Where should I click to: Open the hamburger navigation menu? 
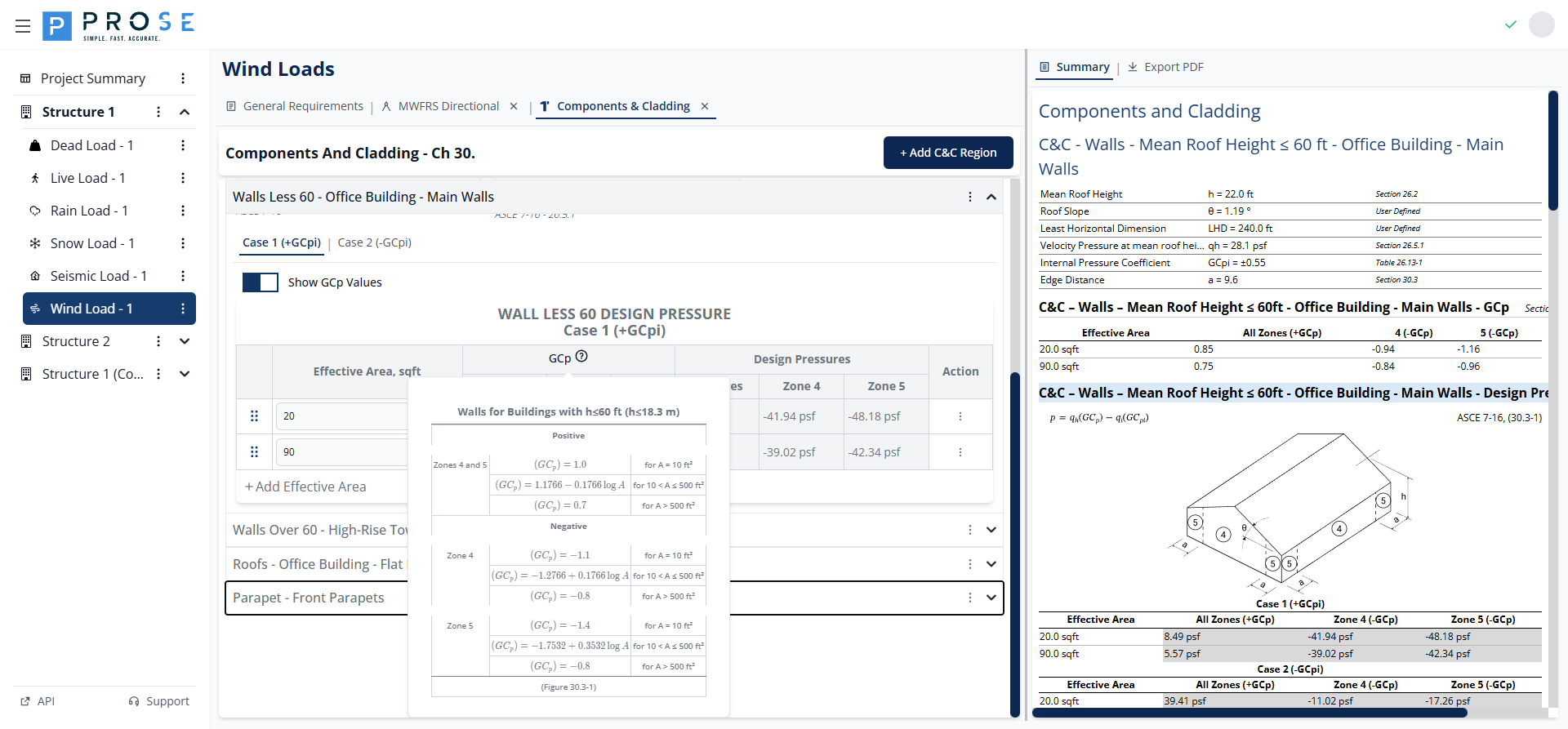(23, 26)
